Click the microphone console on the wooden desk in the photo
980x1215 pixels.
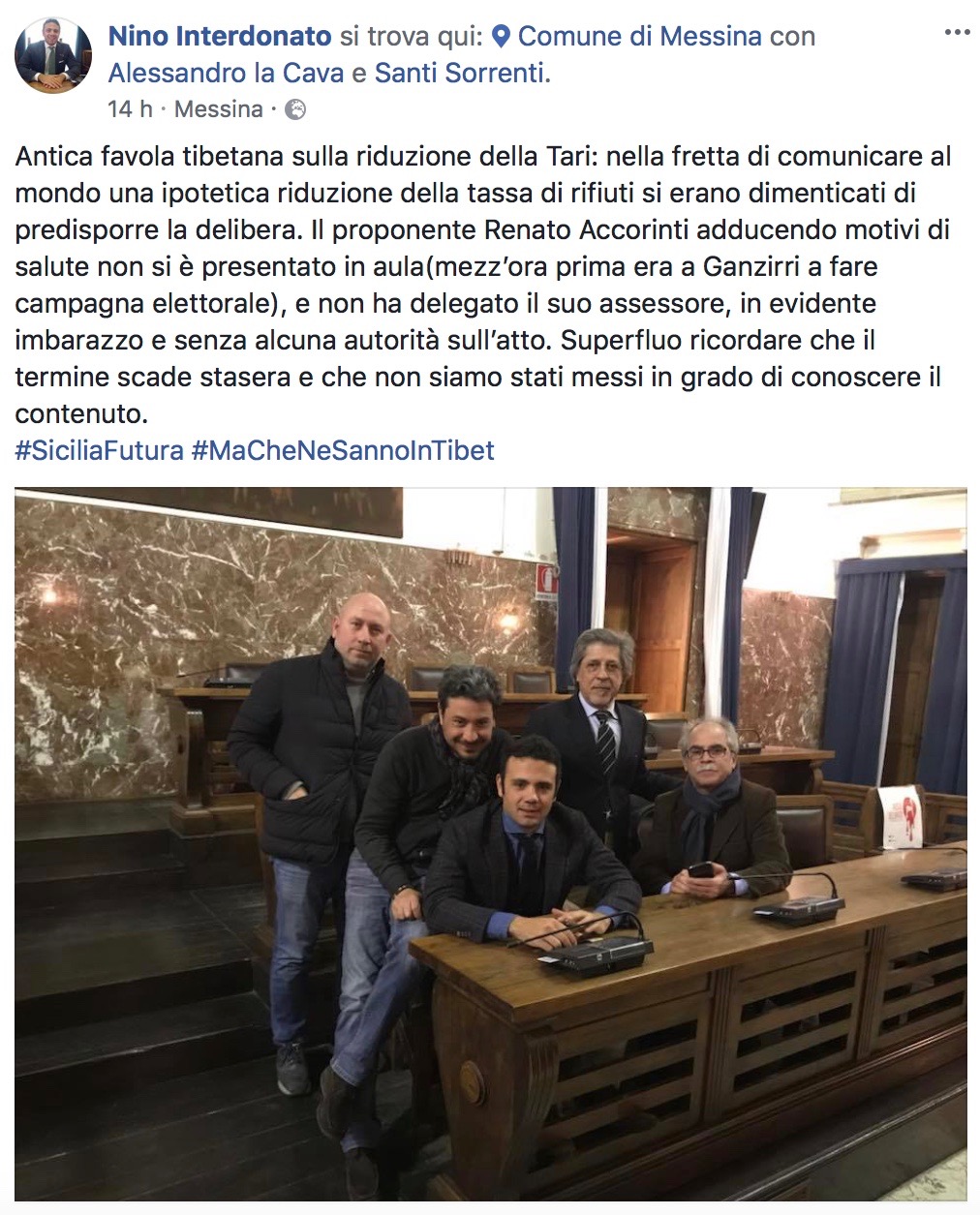pyautogui.click(x=597, y=952)
